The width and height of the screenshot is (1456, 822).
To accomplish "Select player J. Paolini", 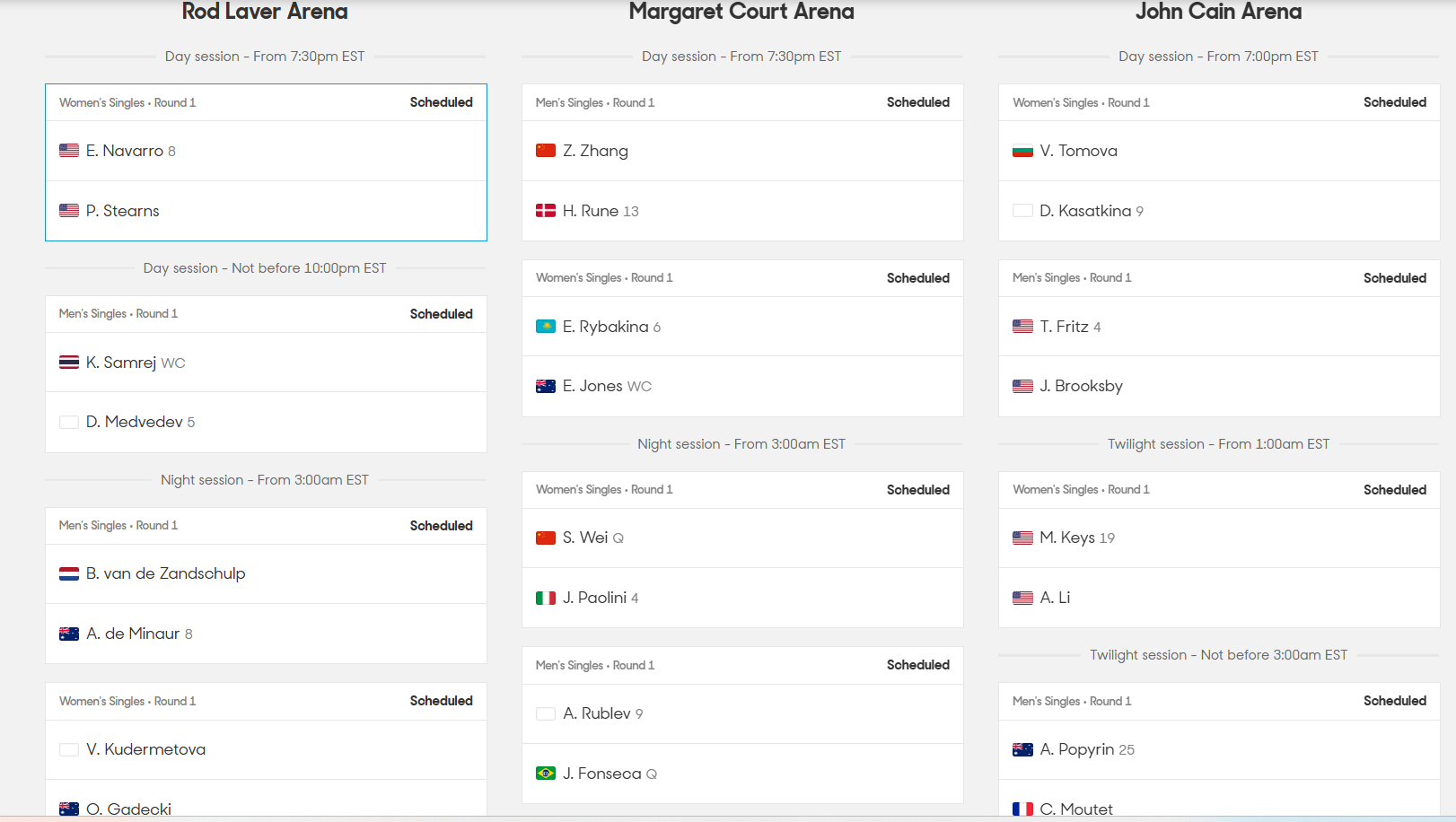I will [x=594, y=598].
